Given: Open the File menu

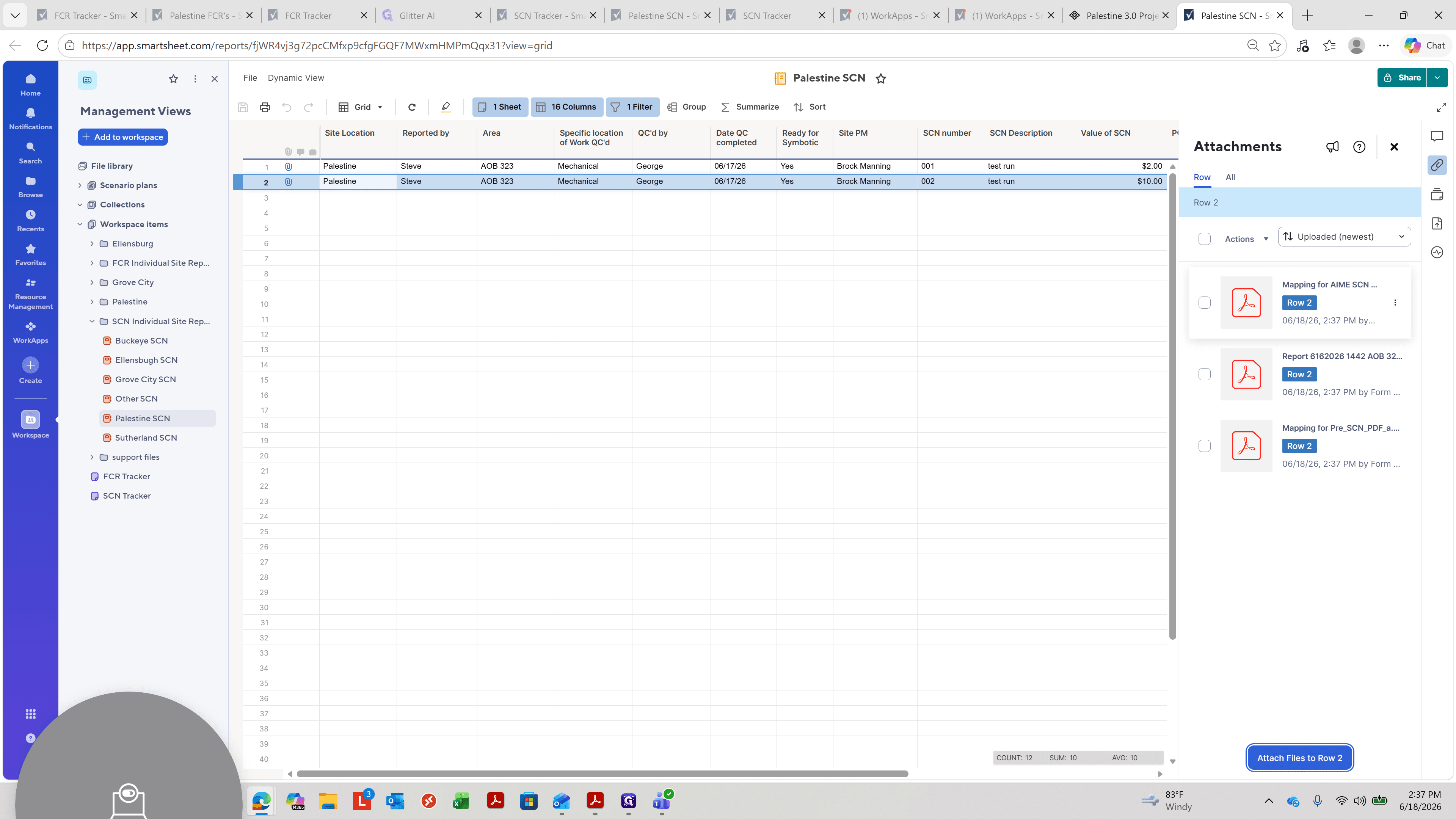Looking at the screenshot, I should point(250,78).
